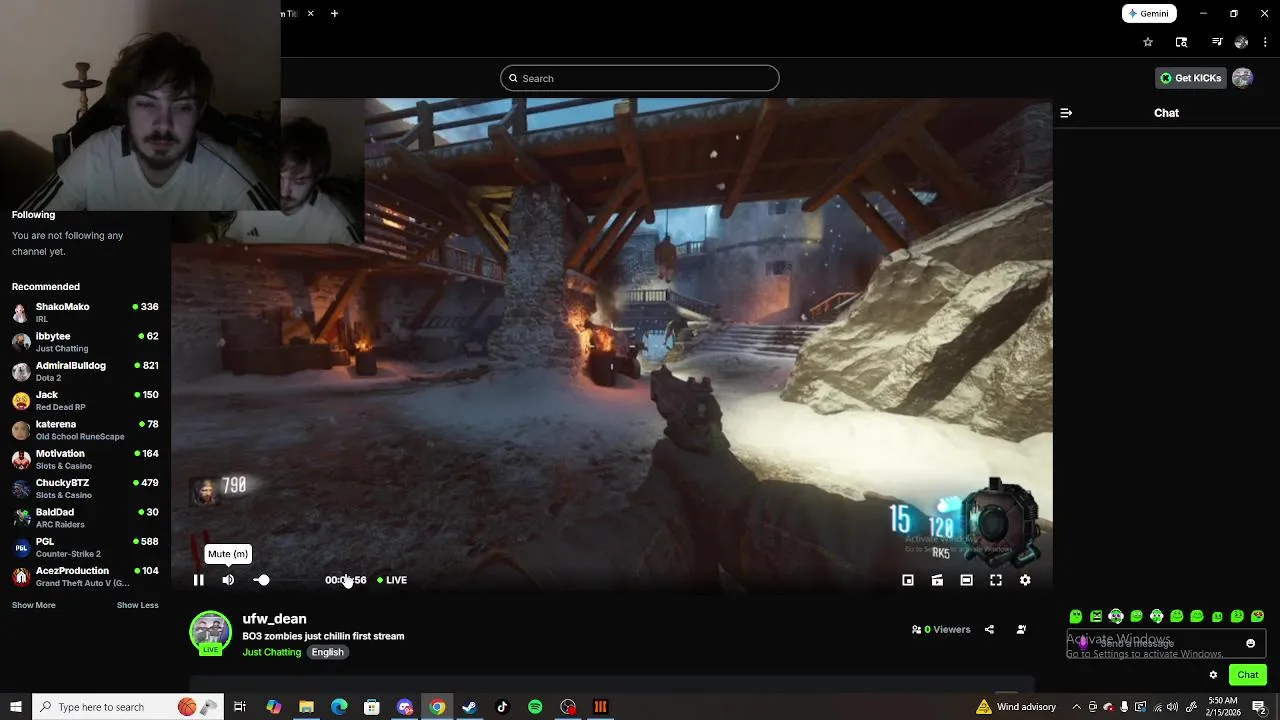The width and height of the screenshot is (1280, 720).
Task: Open ShakoMako recommended channel
Action: click(x=85, y=312)
